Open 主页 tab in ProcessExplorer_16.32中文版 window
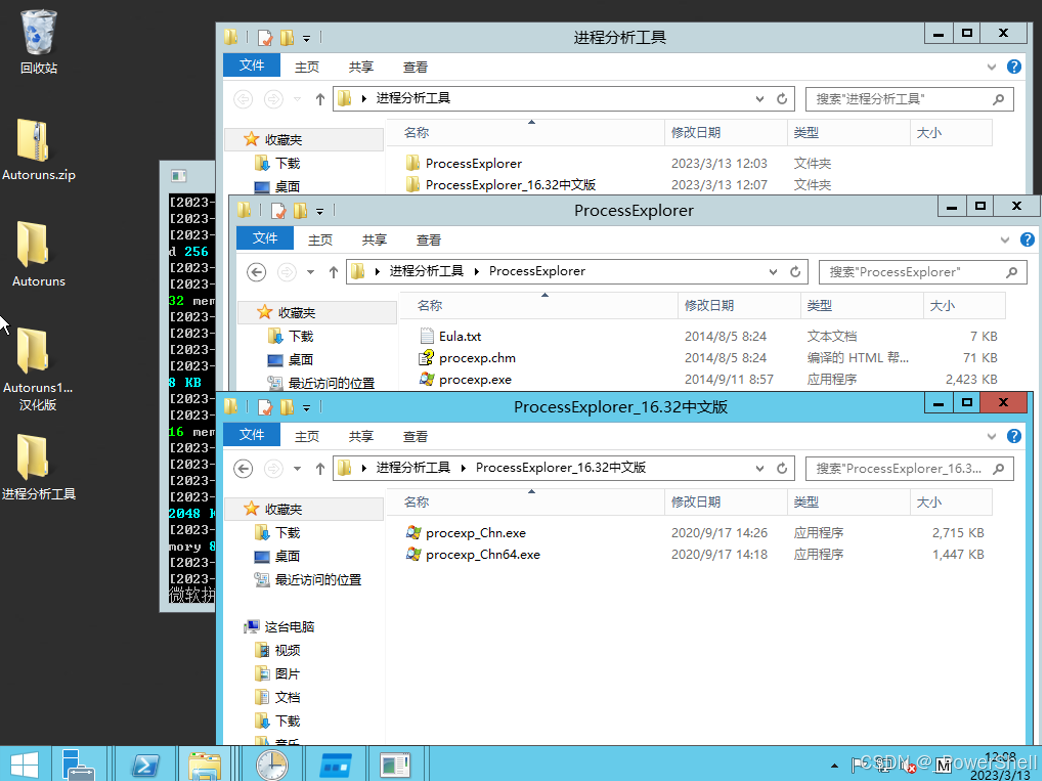Image resolution: width=1042 pixels, height=781 pixels. point(306,436)
